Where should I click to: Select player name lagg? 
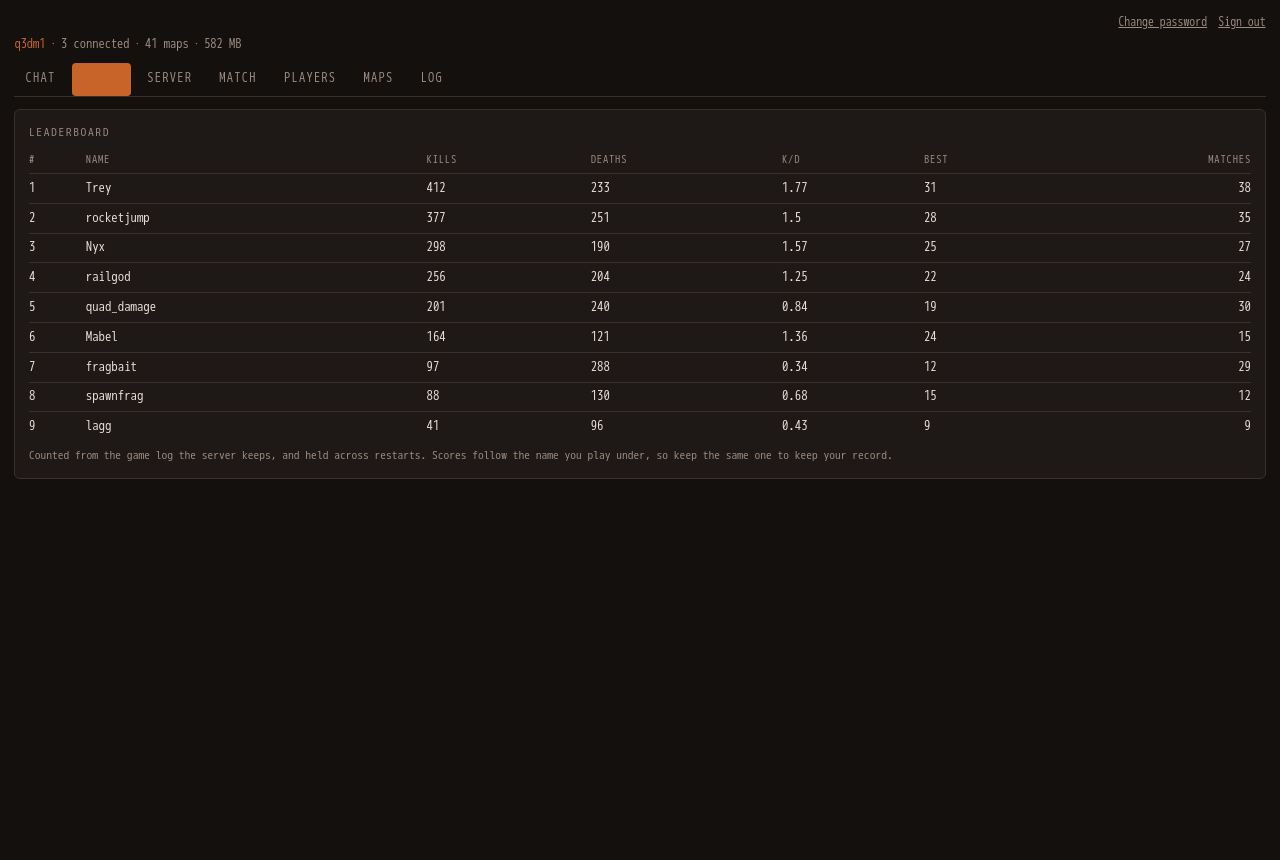[x=98, y=426]
